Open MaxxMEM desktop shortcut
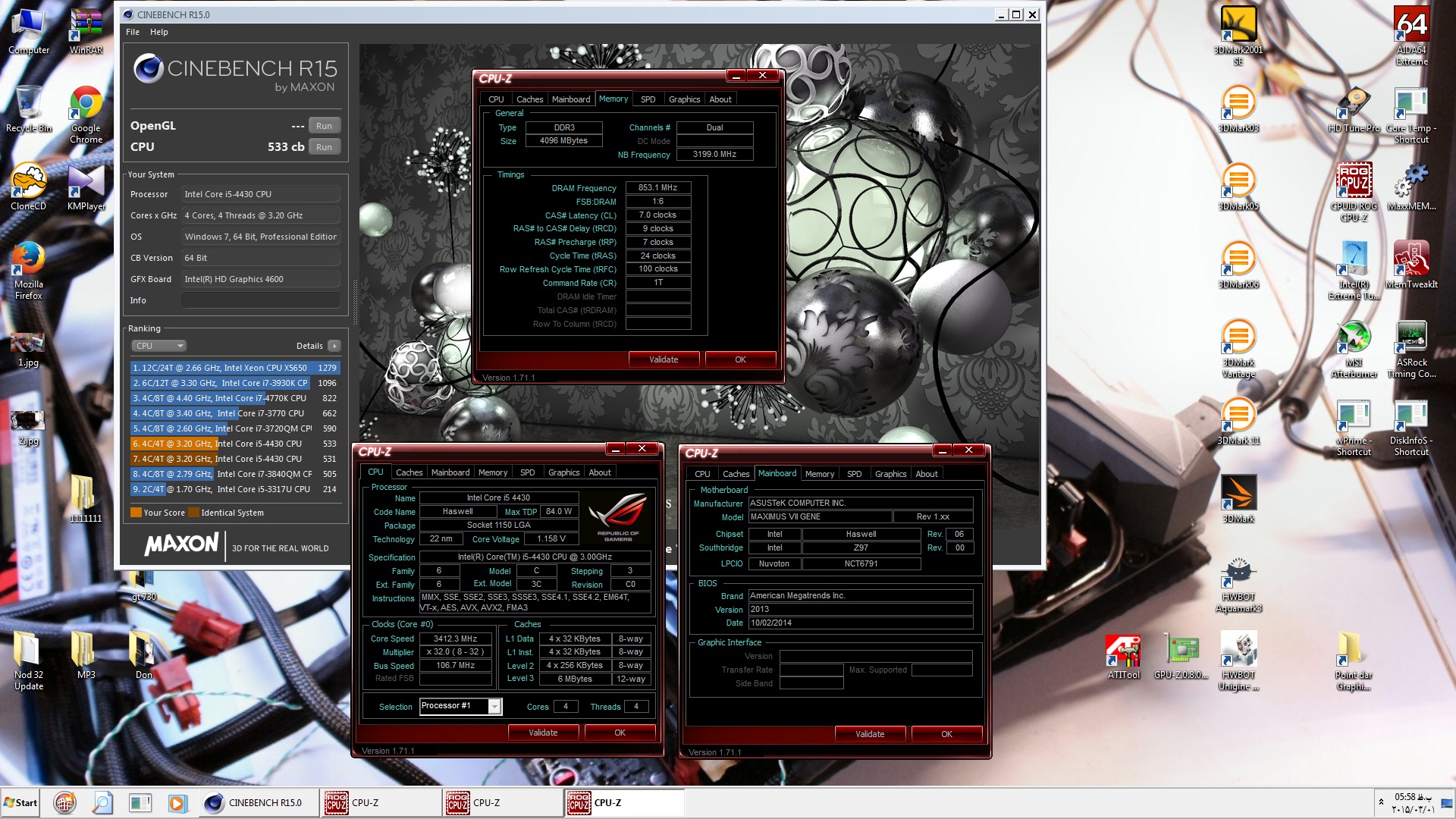This screenshot has height=819, width=1456. click(1411, 187)
